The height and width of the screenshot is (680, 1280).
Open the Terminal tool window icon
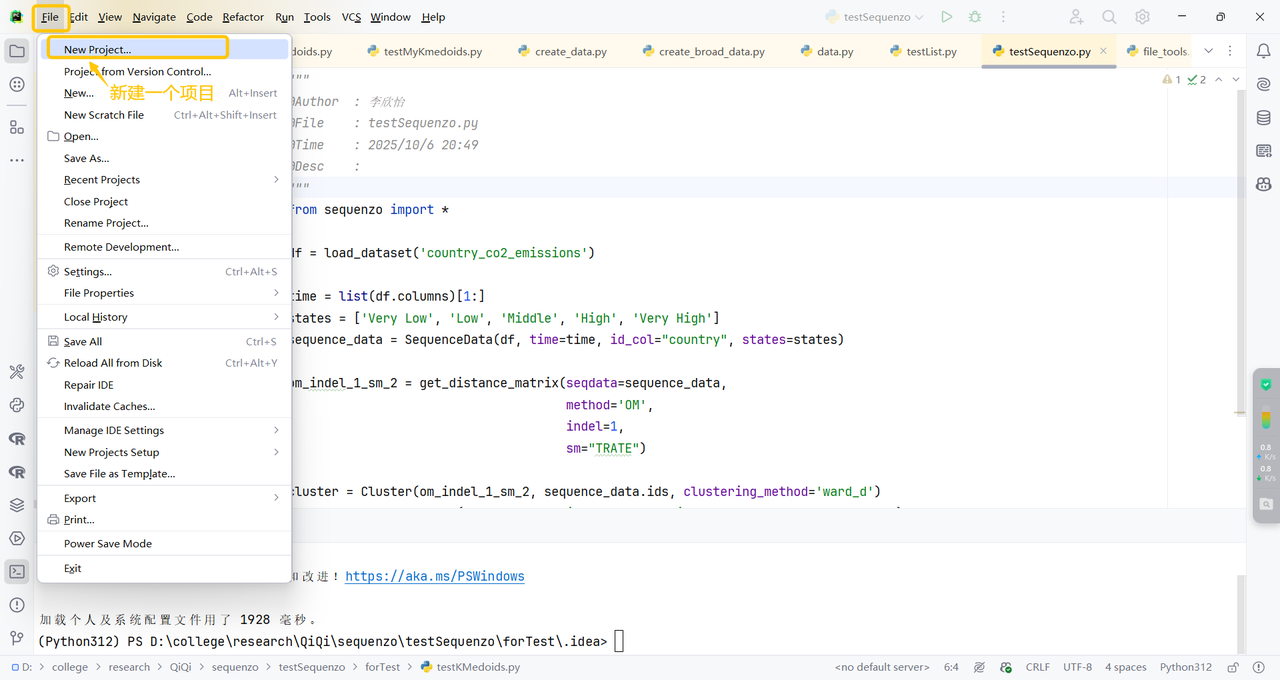coord(17,572)
